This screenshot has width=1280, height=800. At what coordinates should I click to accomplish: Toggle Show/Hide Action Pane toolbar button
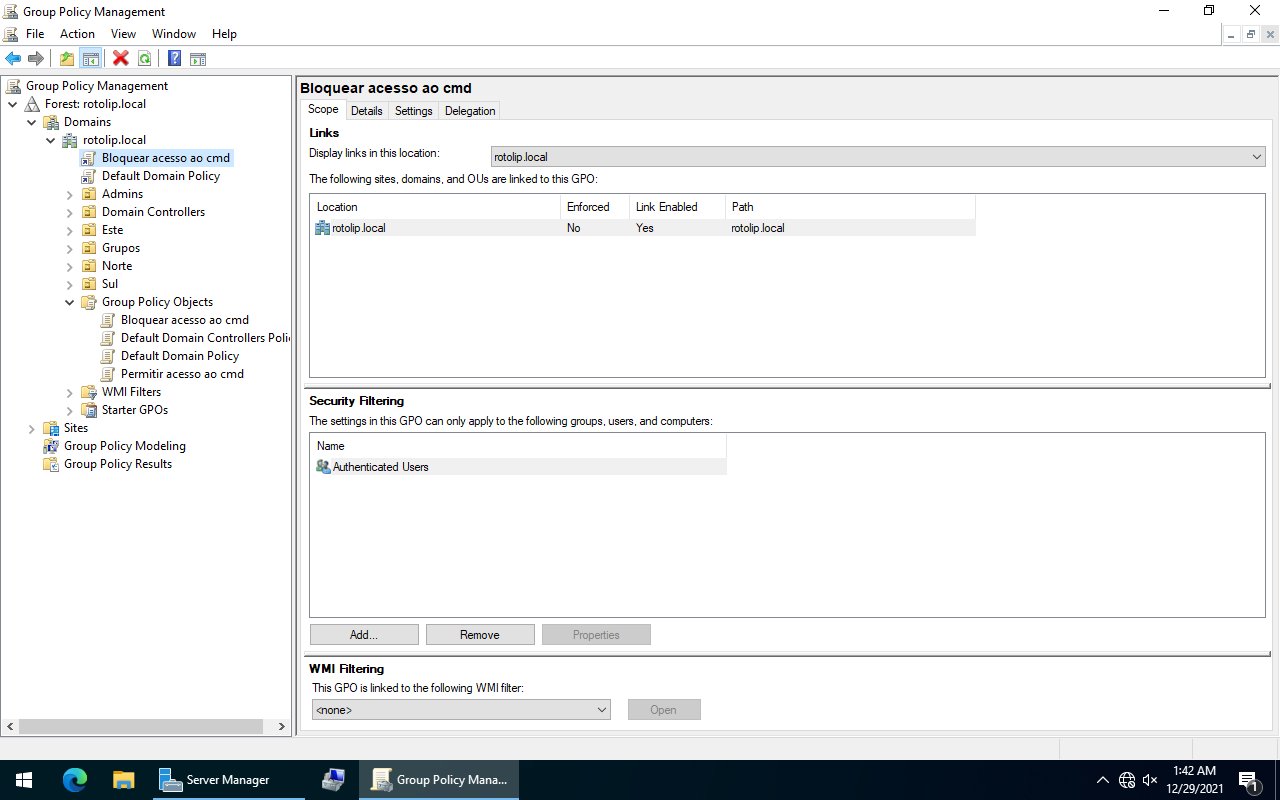(198, 59)
